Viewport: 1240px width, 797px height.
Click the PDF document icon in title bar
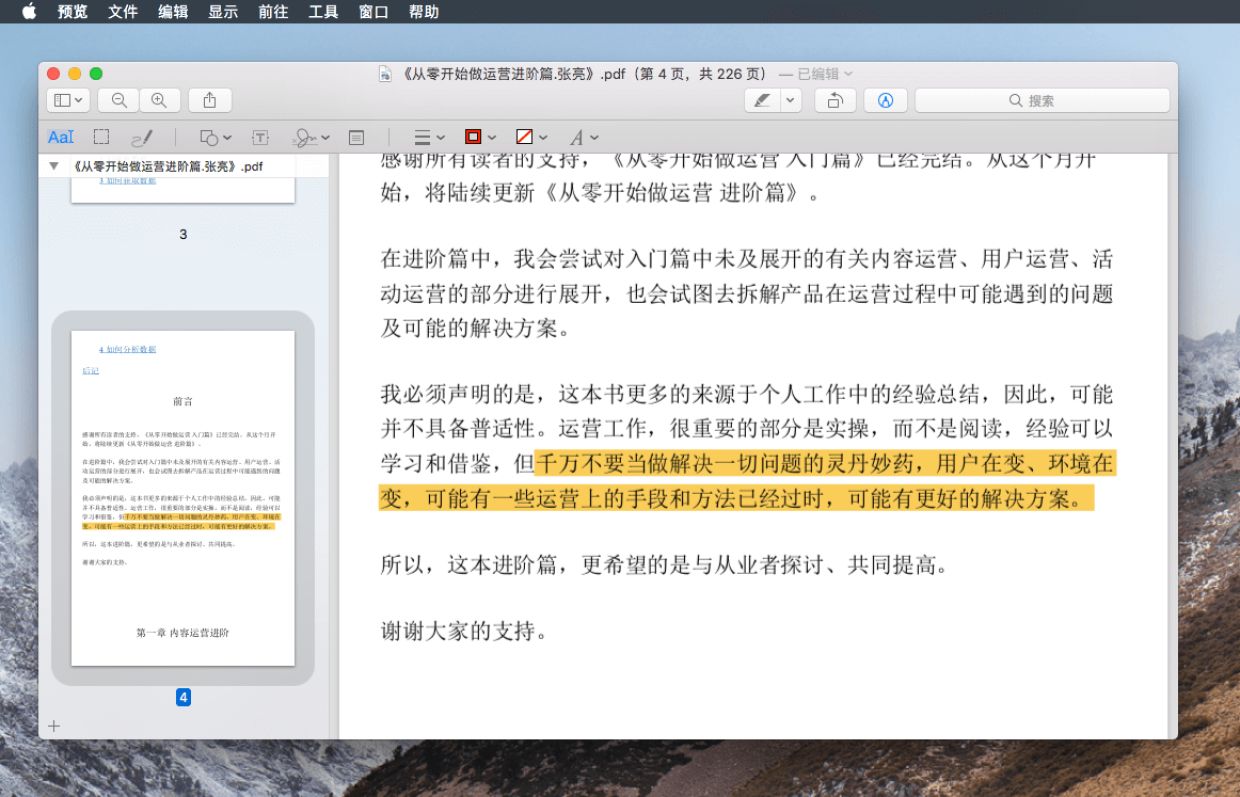tap(385, 74)
